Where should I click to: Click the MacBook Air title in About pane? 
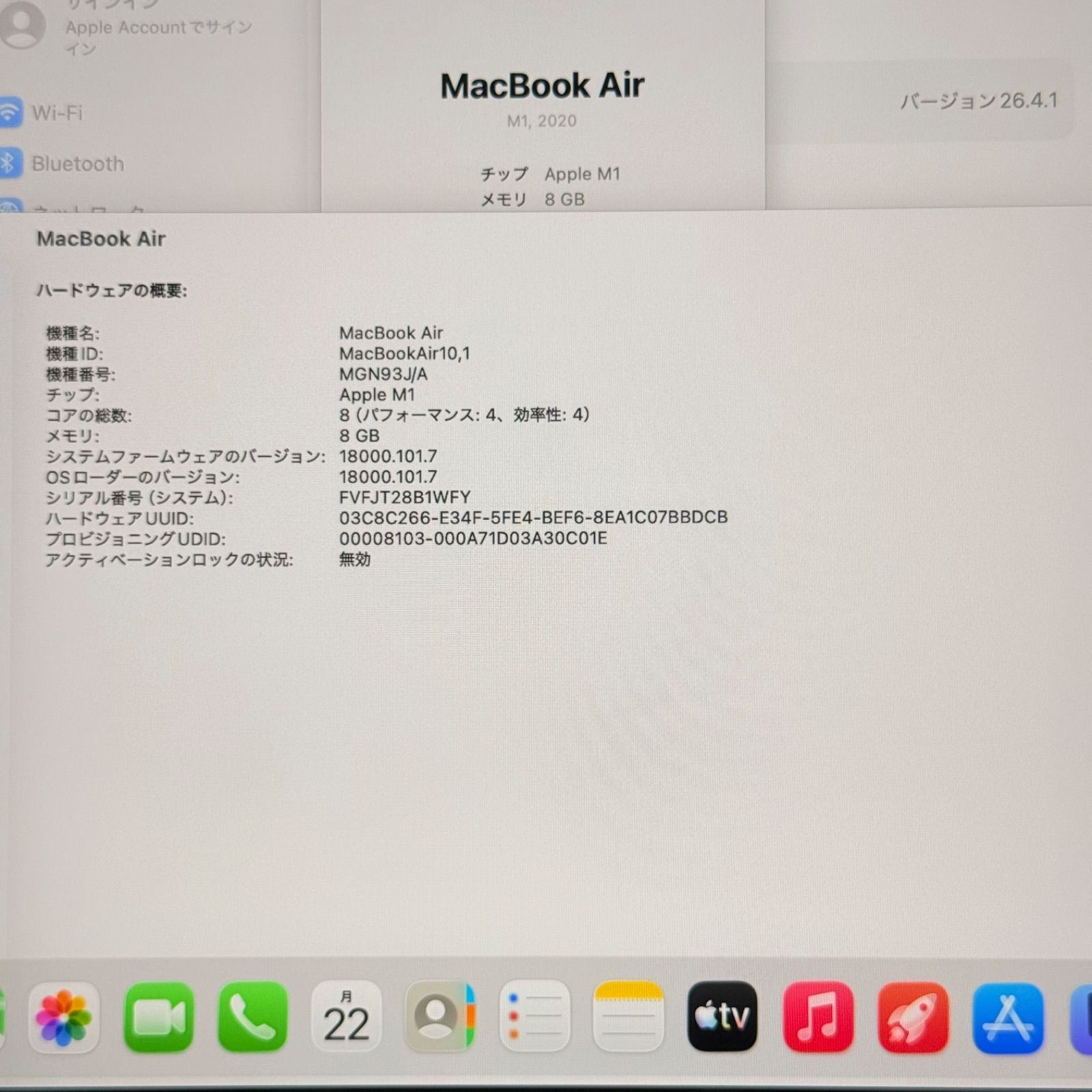[x=542, y=86]
